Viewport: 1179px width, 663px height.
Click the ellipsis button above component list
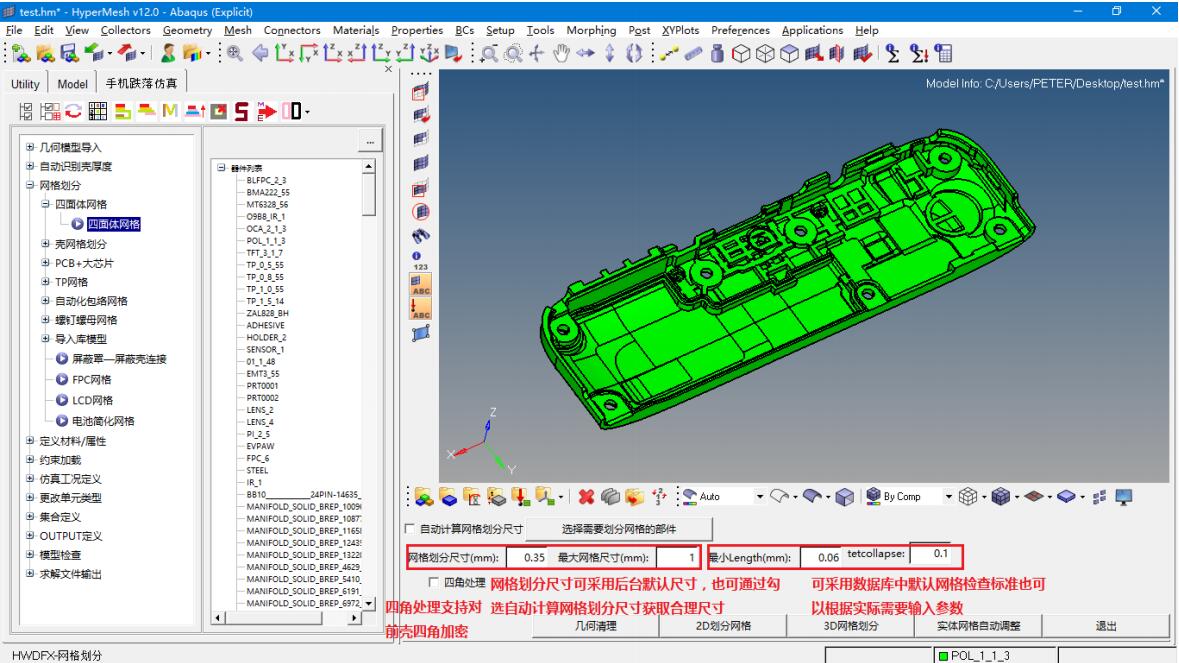coord(370,141)
